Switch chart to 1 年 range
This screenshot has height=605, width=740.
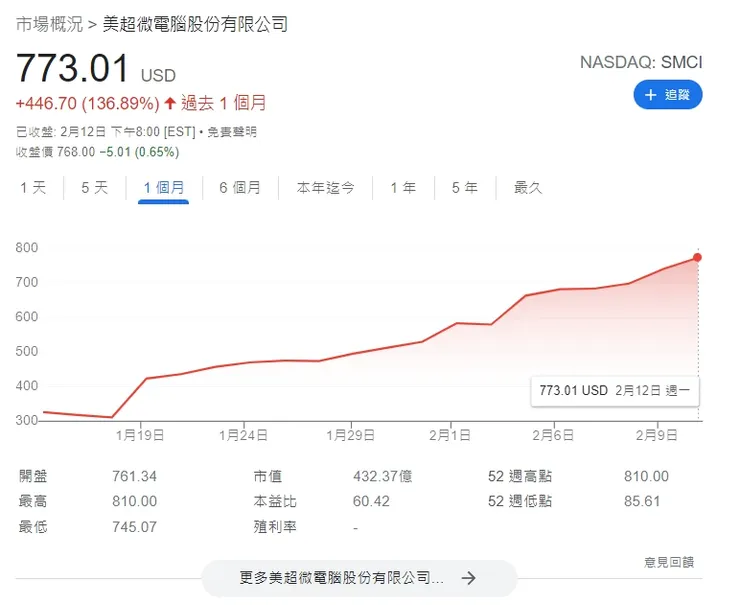click(403, 188)
